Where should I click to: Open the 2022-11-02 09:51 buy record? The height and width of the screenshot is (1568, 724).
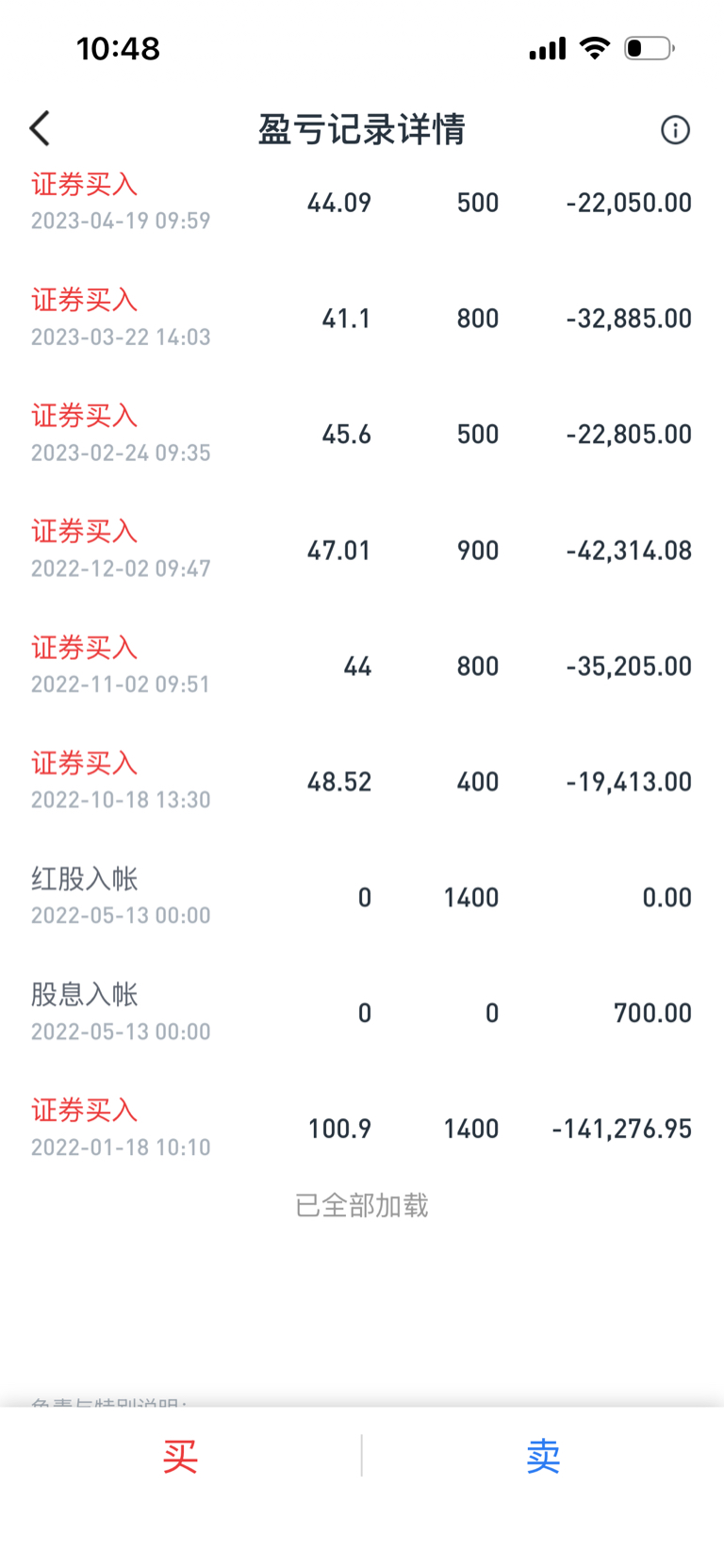(362, 666)
